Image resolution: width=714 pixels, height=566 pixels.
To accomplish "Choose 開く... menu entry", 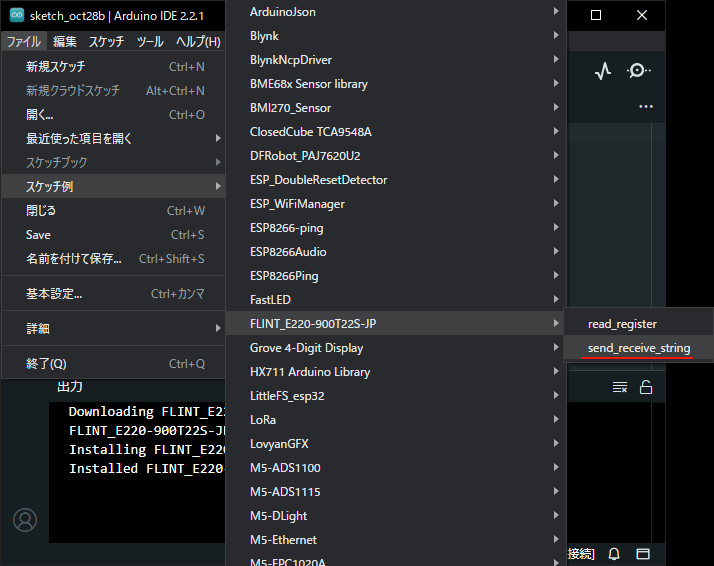I will point(114,115).
